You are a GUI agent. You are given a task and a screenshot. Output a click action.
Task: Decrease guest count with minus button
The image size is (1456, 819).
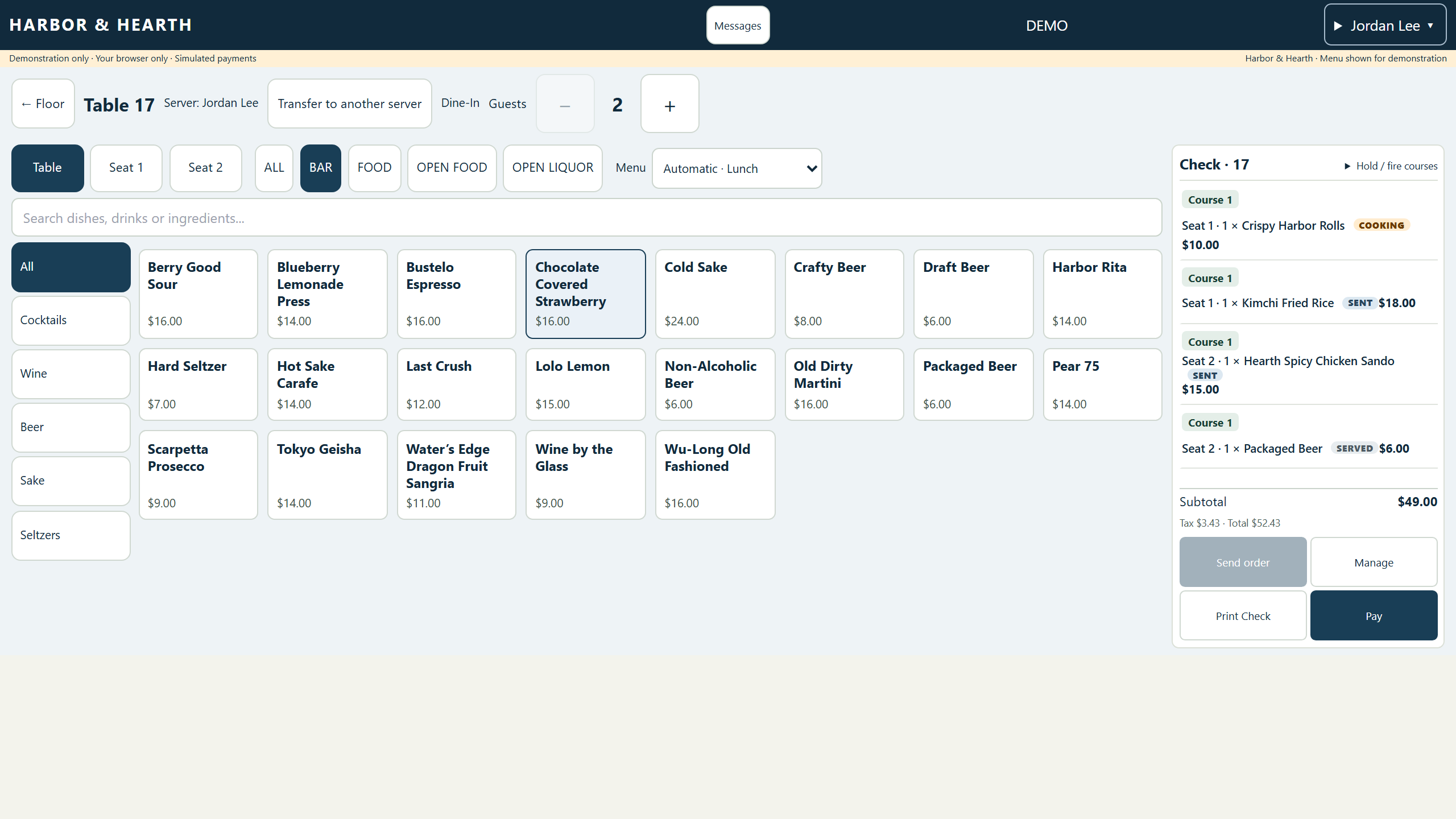pyautogui.click(x=565, y=104)
